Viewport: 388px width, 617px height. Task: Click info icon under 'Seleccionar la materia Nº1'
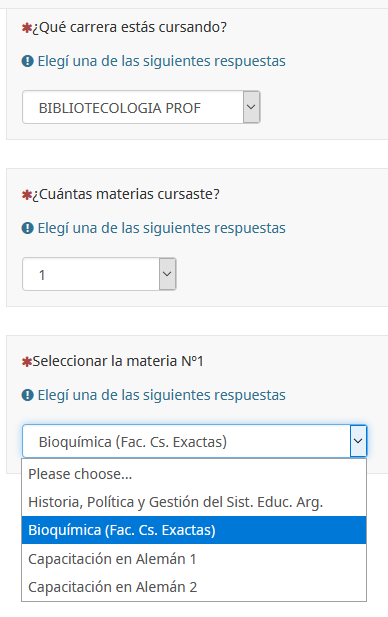pos(27,395)
